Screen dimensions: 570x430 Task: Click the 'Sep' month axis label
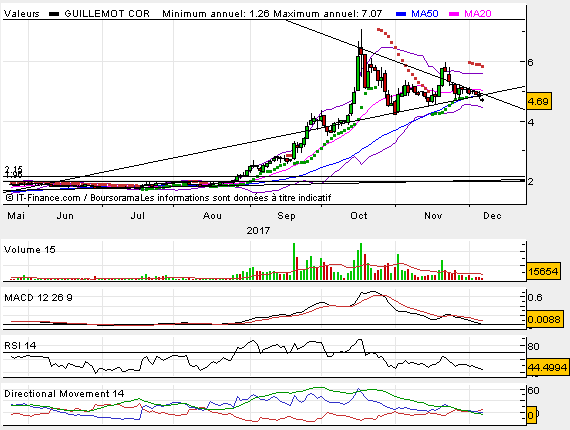click(x=286, y=216)
